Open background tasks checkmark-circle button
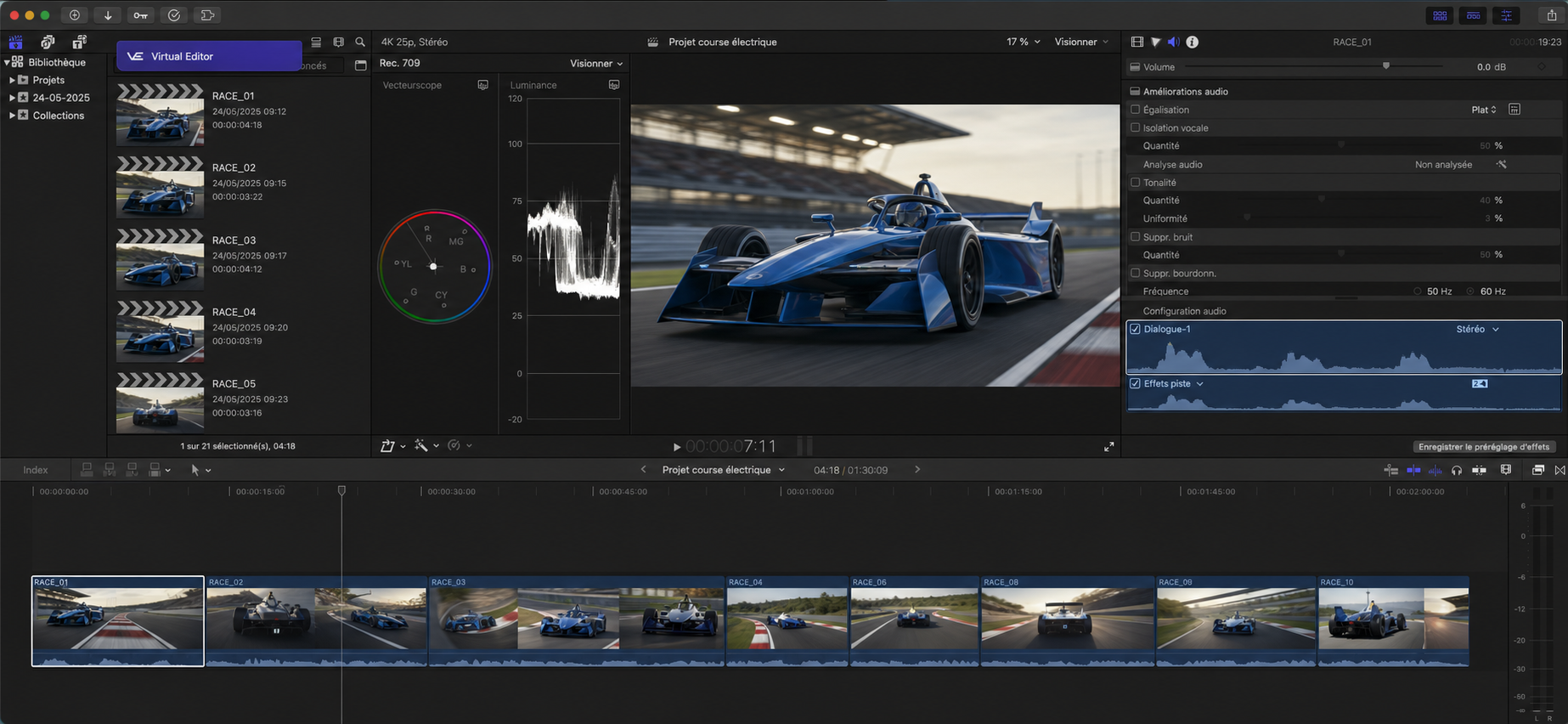Image resolution: width=1568 pixels, height=724 pixels. tap(174, 15)
